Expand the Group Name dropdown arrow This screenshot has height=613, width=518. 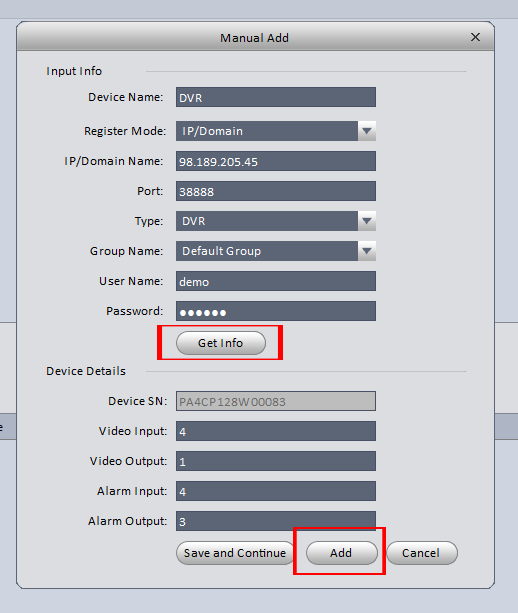click(x=367, y=251)
